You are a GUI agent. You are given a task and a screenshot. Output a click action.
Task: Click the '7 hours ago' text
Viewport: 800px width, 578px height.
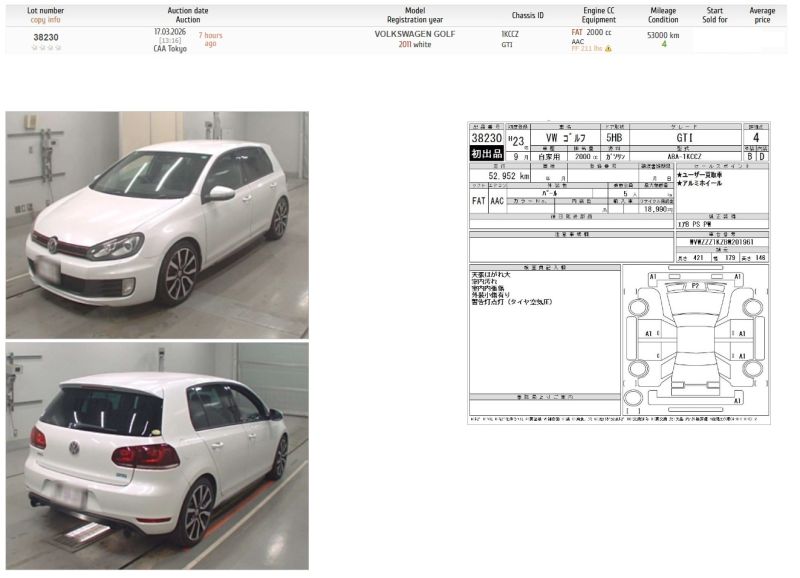click(x=210, y=39)
